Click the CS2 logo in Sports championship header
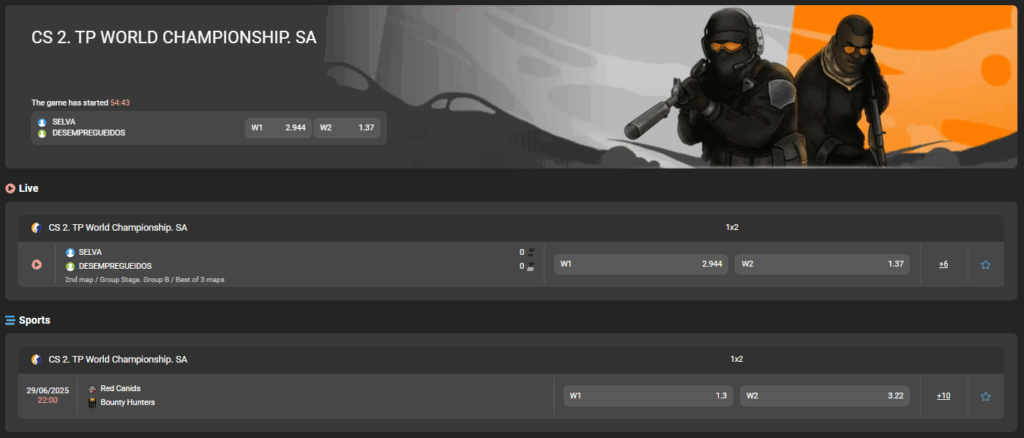The image size is (1024, 438). click(x=36, y=358)
